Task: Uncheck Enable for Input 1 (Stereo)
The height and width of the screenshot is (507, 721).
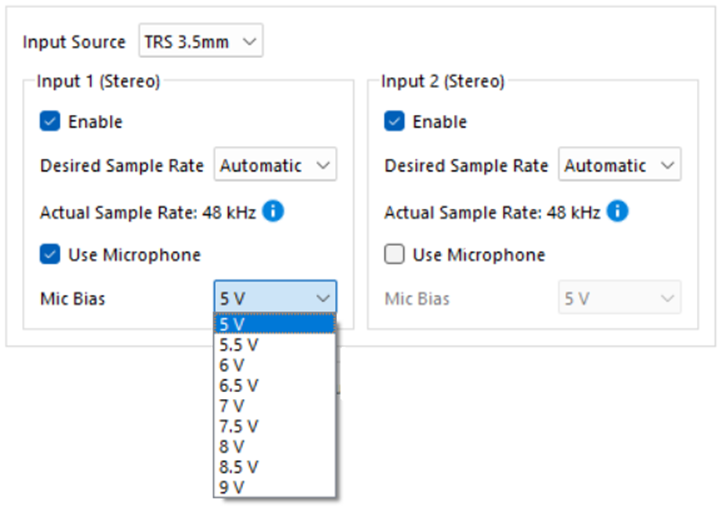Action: pos(50,121)
